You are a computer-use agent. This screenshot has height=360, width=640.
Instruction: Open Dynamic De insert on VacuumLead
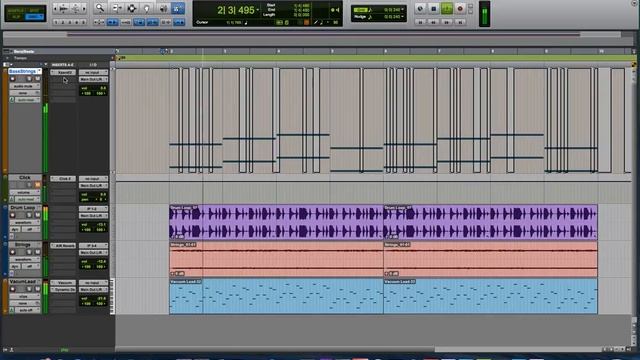click(x=63, y=289)
